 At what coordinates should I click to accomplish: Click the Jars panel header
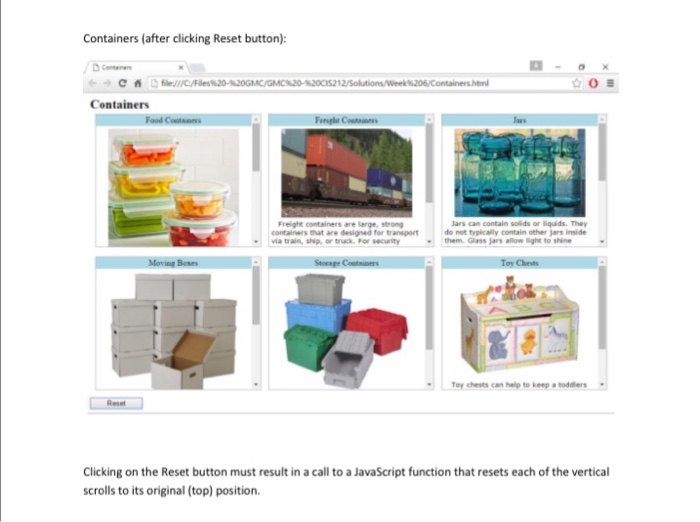520,120
